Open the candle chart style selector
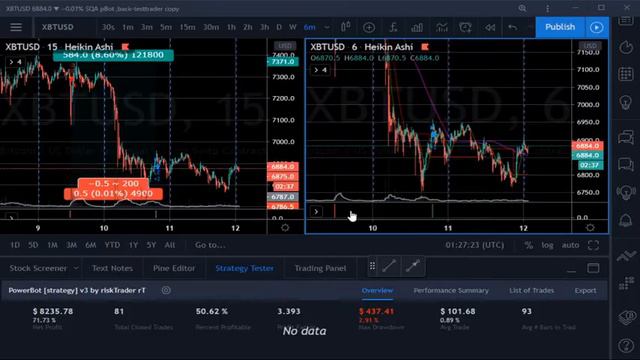The height and width of the screenshot is (360, 640). click(x=346, y=27)
